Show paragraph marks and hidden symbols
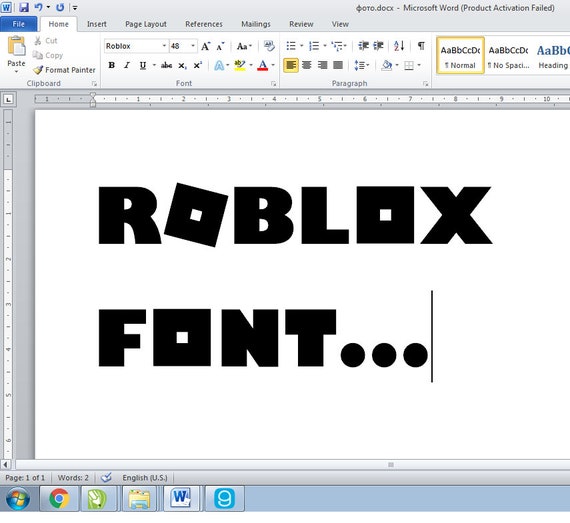 [421, 46]
